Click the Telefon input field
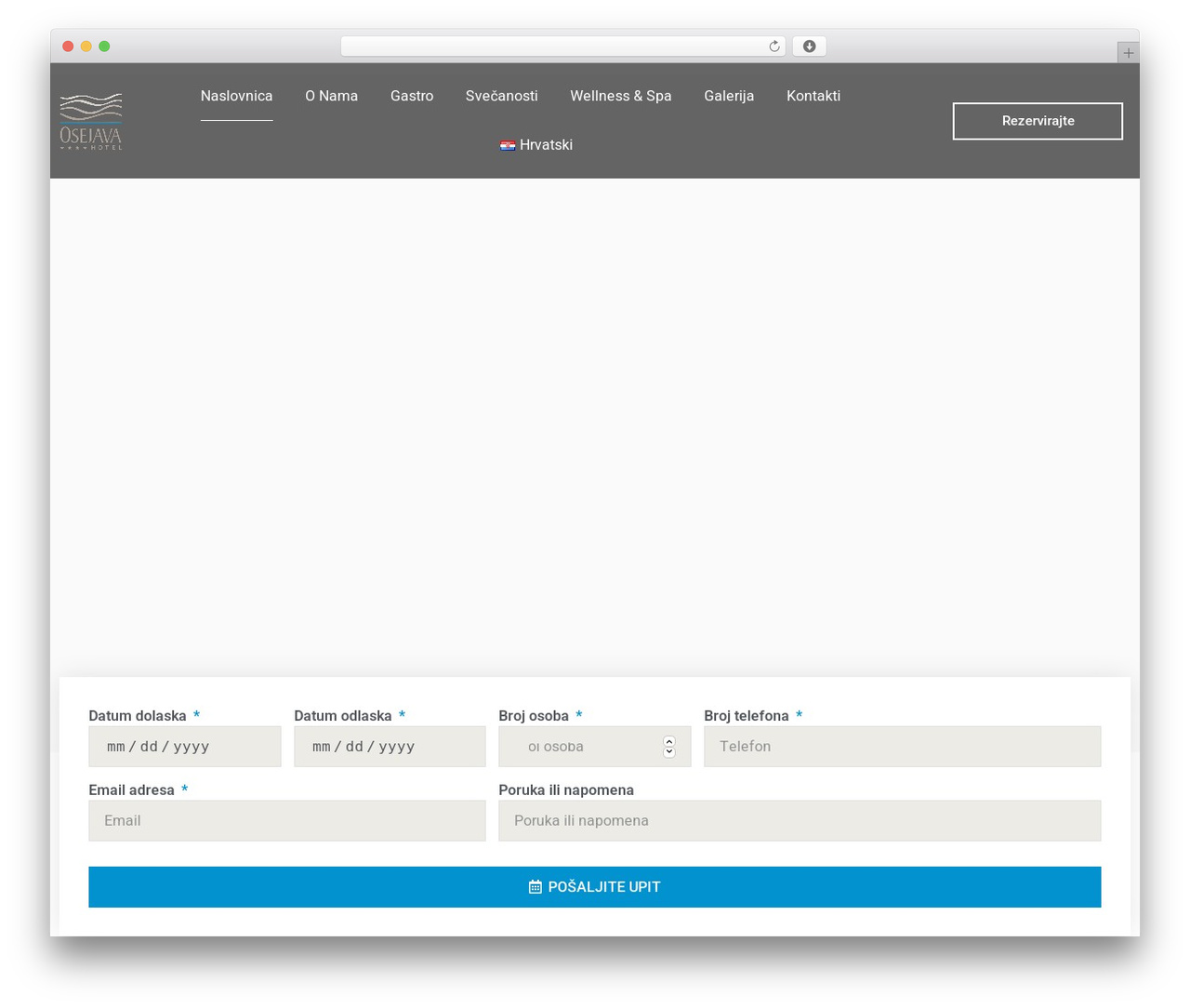The width and height of the screenshot is (1190, 1008). (x=902, y=747)
